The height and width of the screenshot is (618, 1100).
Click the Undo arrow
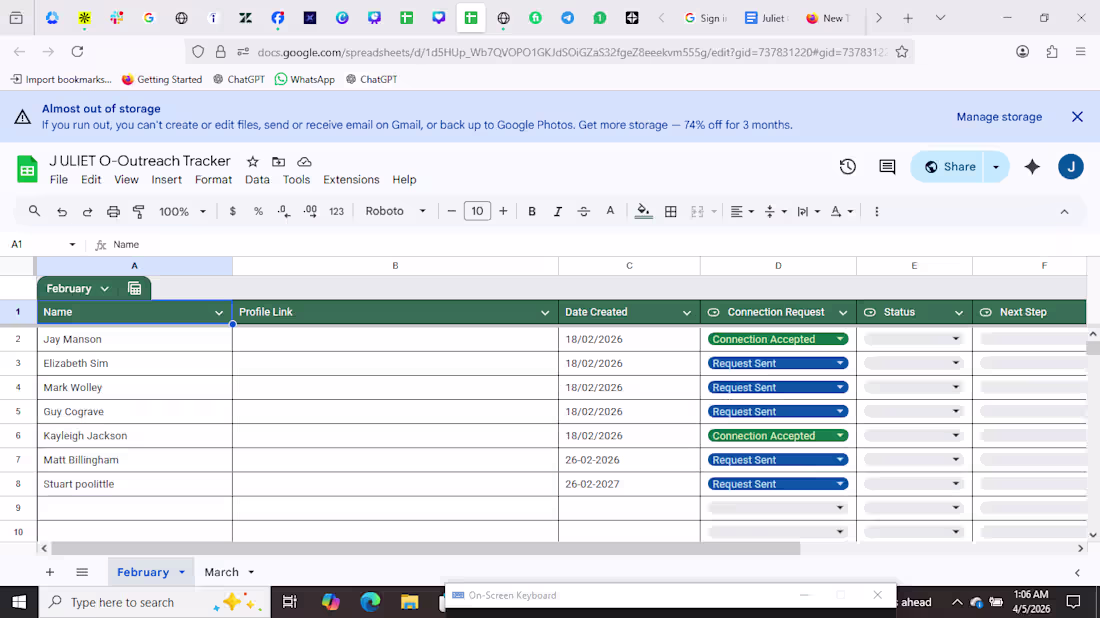point(62,212)
